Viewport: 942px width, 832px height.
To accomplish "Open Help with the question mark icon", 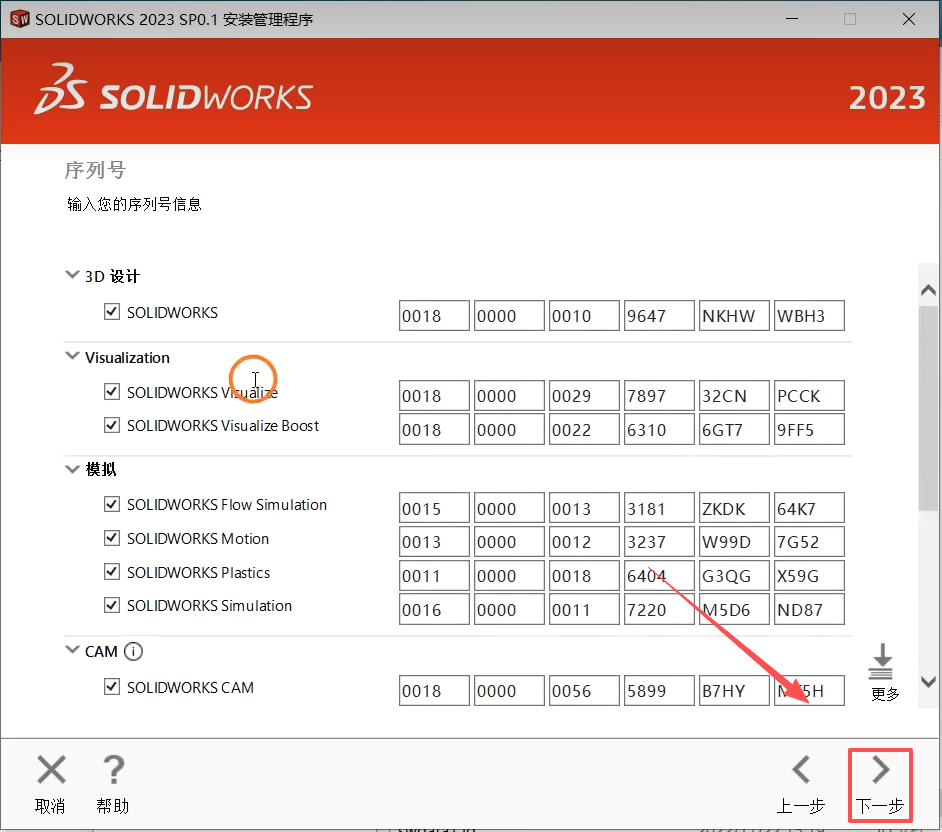I will pos(113,770).
